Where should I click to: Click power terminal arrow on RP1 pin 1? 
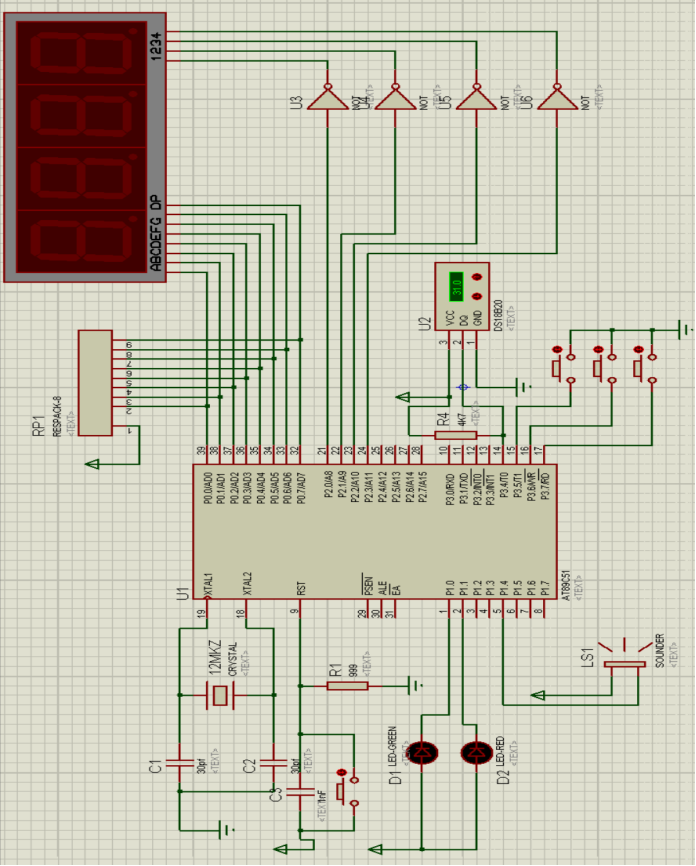[x=92, y=464]
